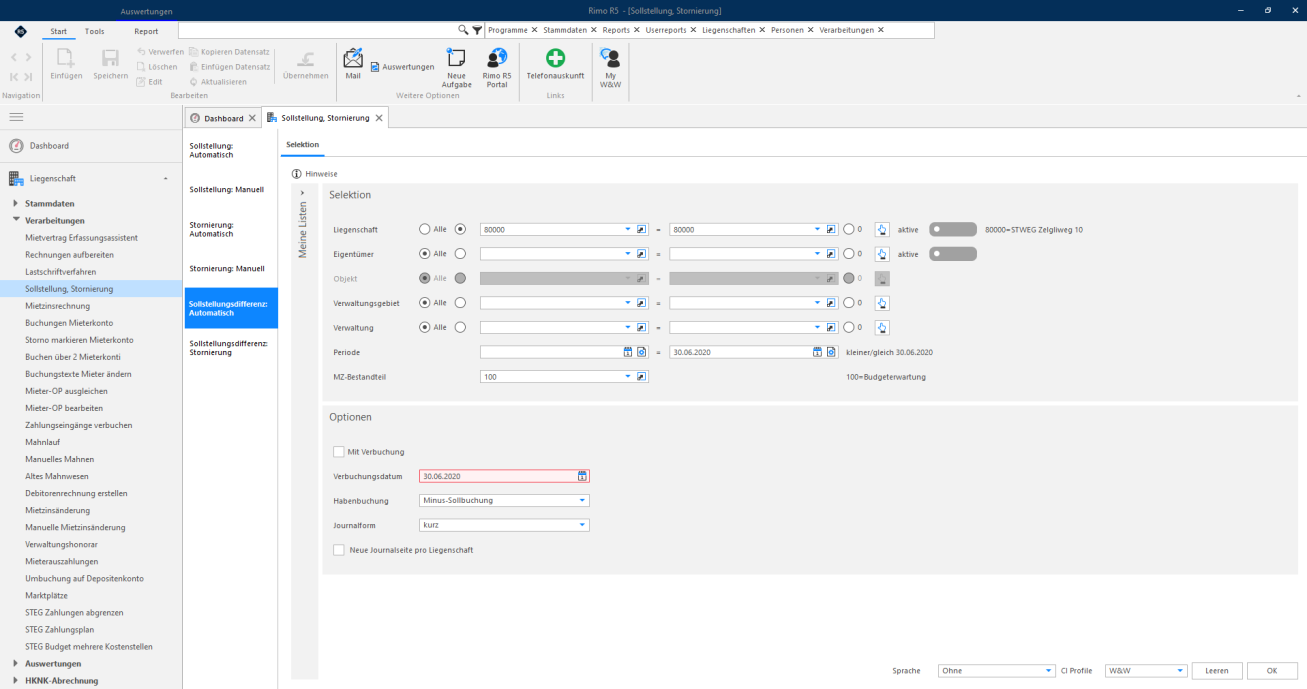
Task: Select the Alle radio for Verwaltungsgebiet
Action: click(425, 303)
